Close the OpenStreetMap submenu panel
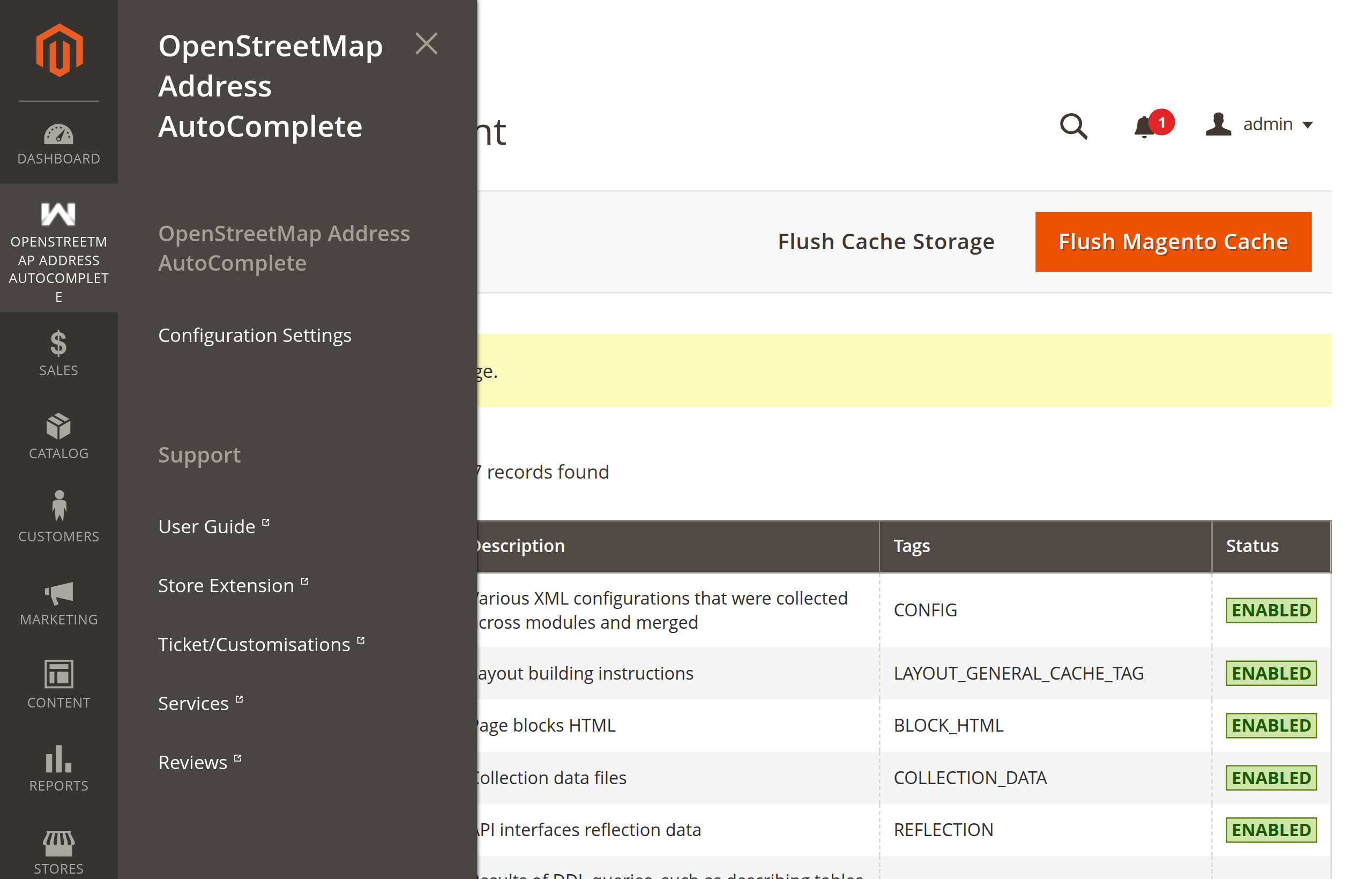Image resolution: width=1372 pixels, height=879 pixels. (426, 43)
